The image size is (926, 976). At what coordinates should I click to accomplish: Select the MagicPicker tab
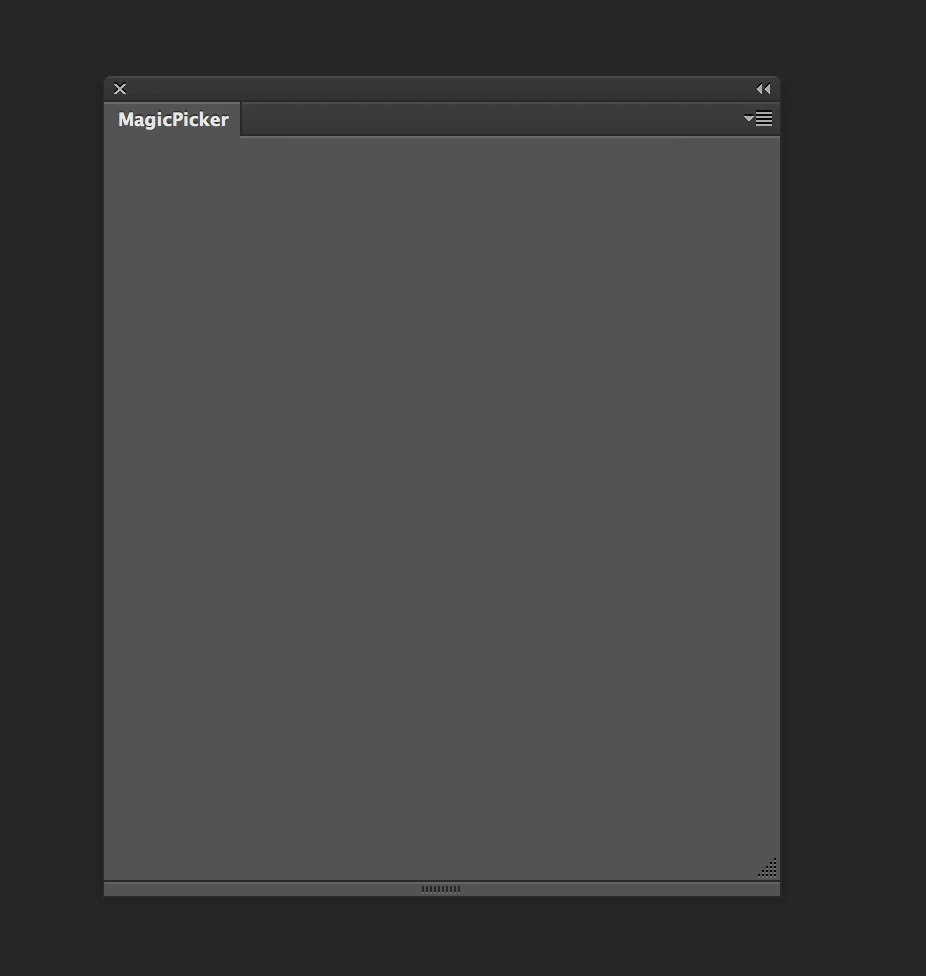coord(173,120)
